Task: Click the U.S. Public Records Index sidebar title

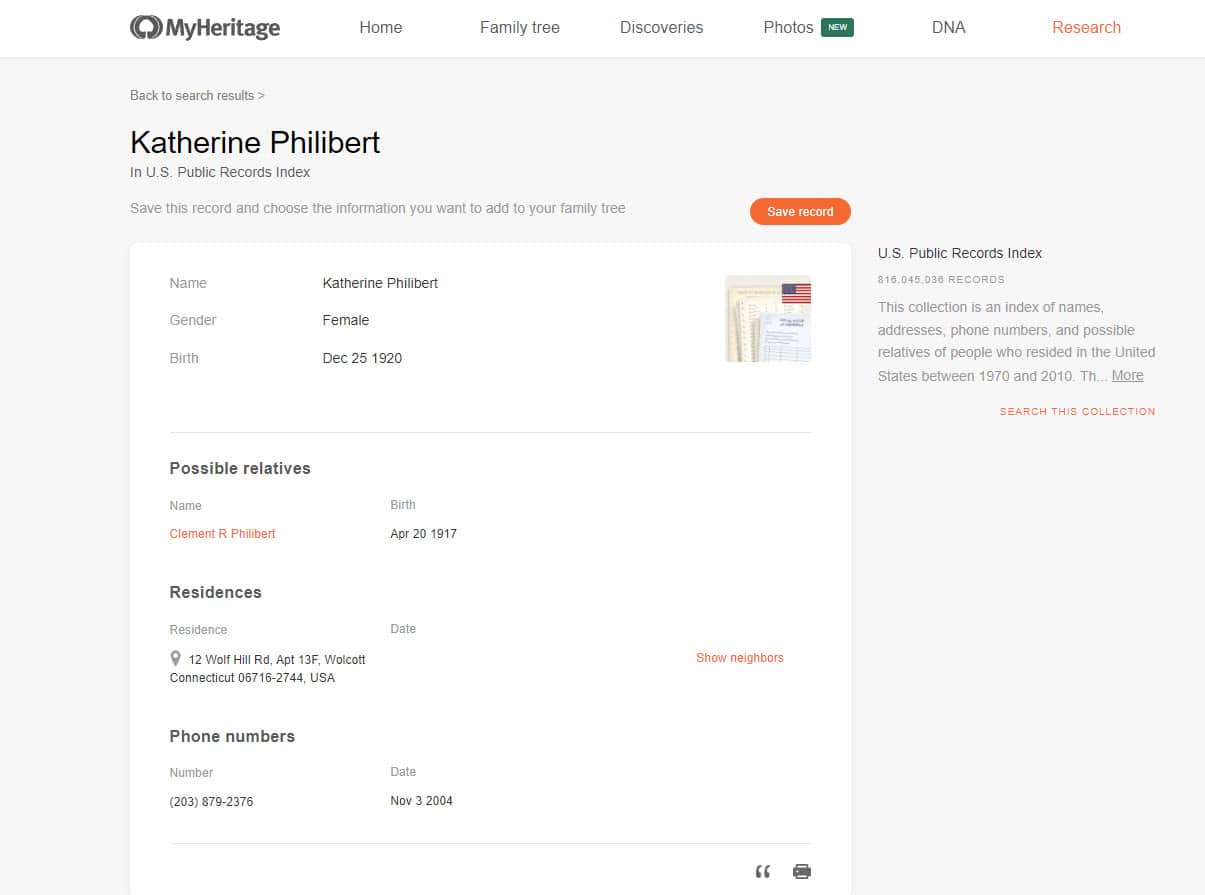Action: [960, 253]
